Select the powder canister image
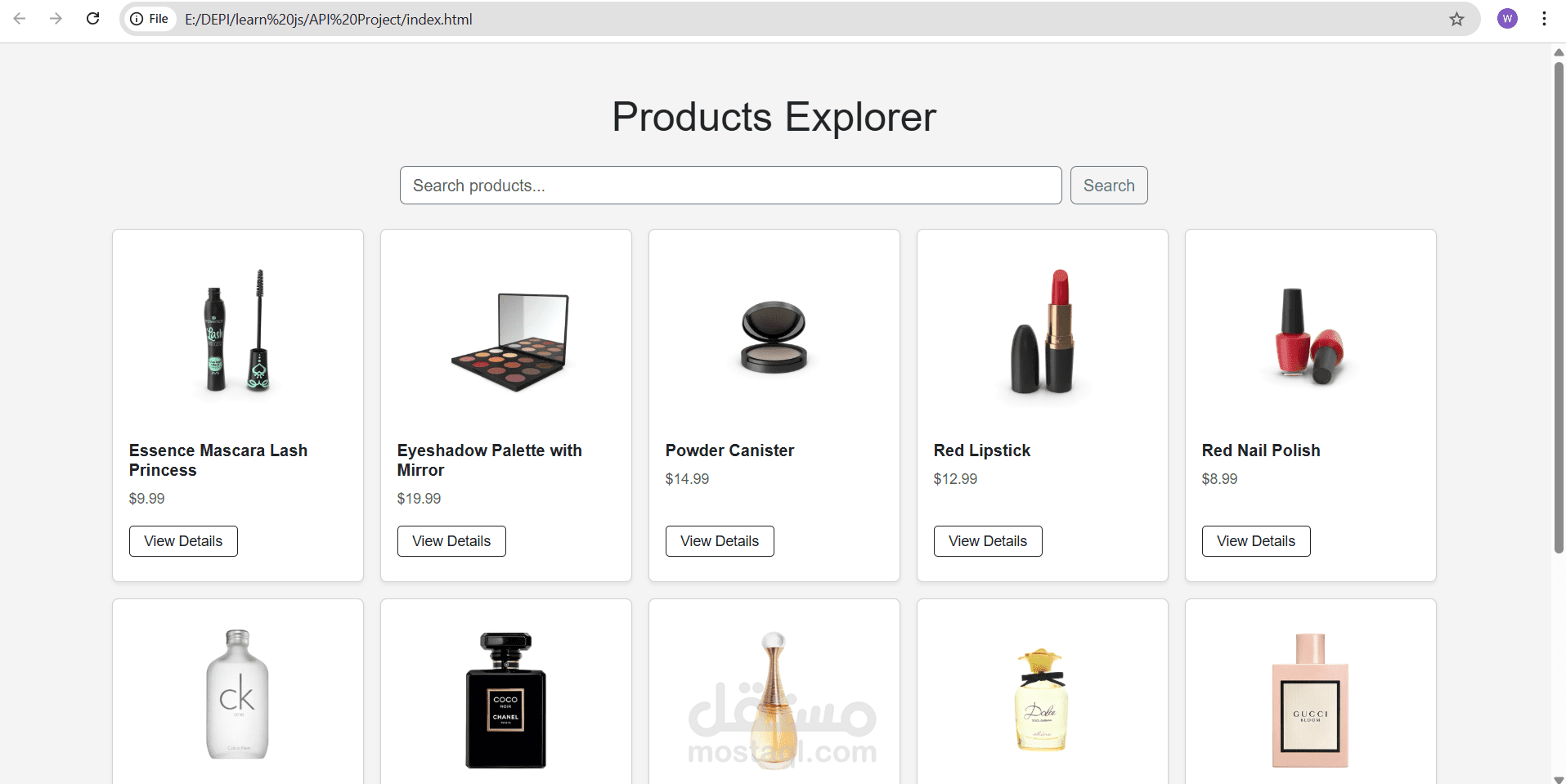 click(x=774, y=337)
